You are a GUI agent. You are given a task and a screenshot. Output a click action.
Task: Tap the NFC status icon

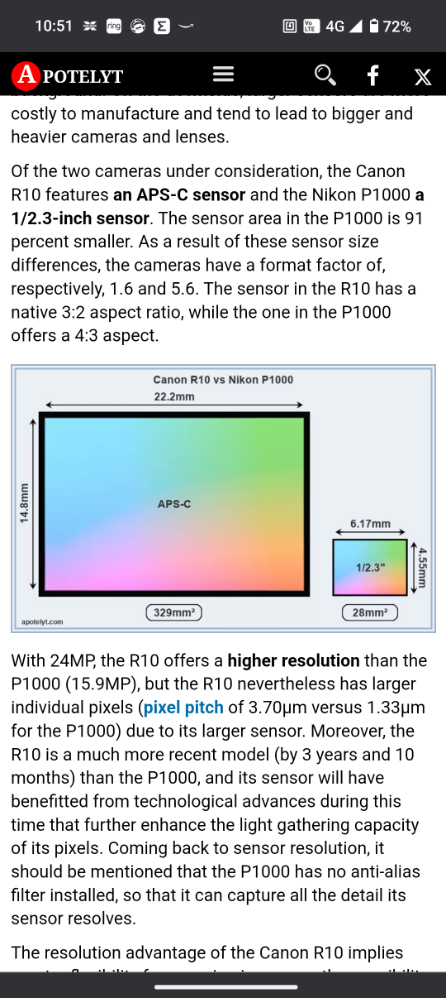click(289, 26)
